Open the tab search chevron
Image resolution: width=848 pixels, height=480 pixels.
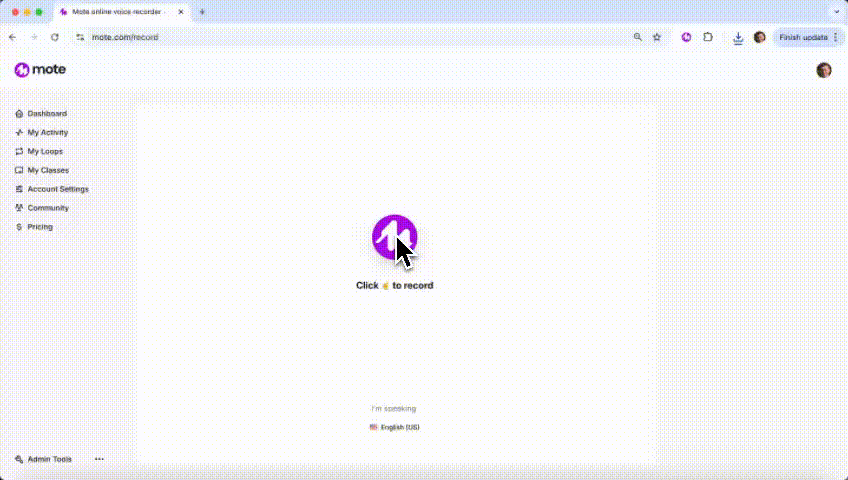[x=836, y=11]
